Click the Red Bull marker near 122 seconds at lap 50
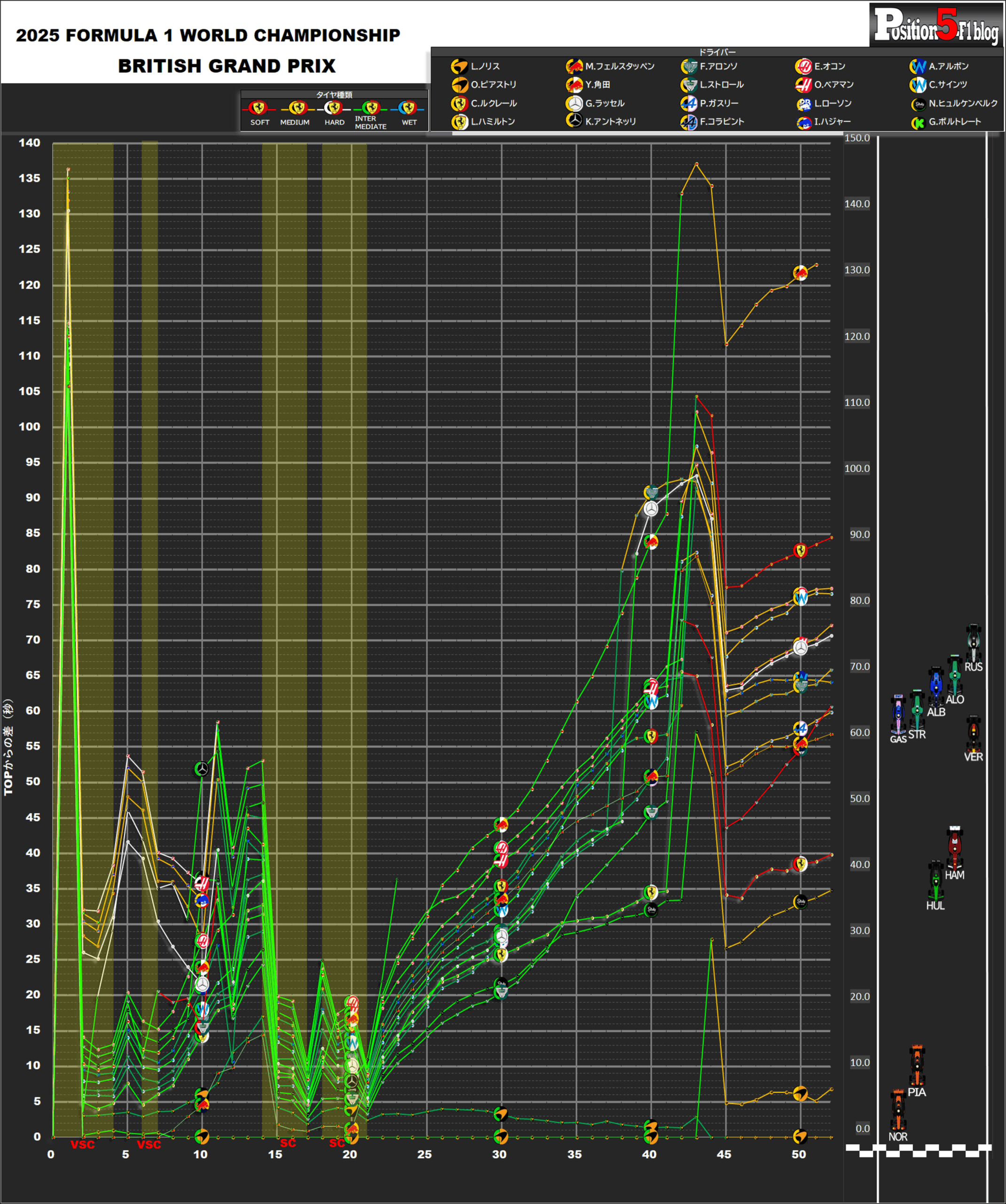 tap(800, 273)
